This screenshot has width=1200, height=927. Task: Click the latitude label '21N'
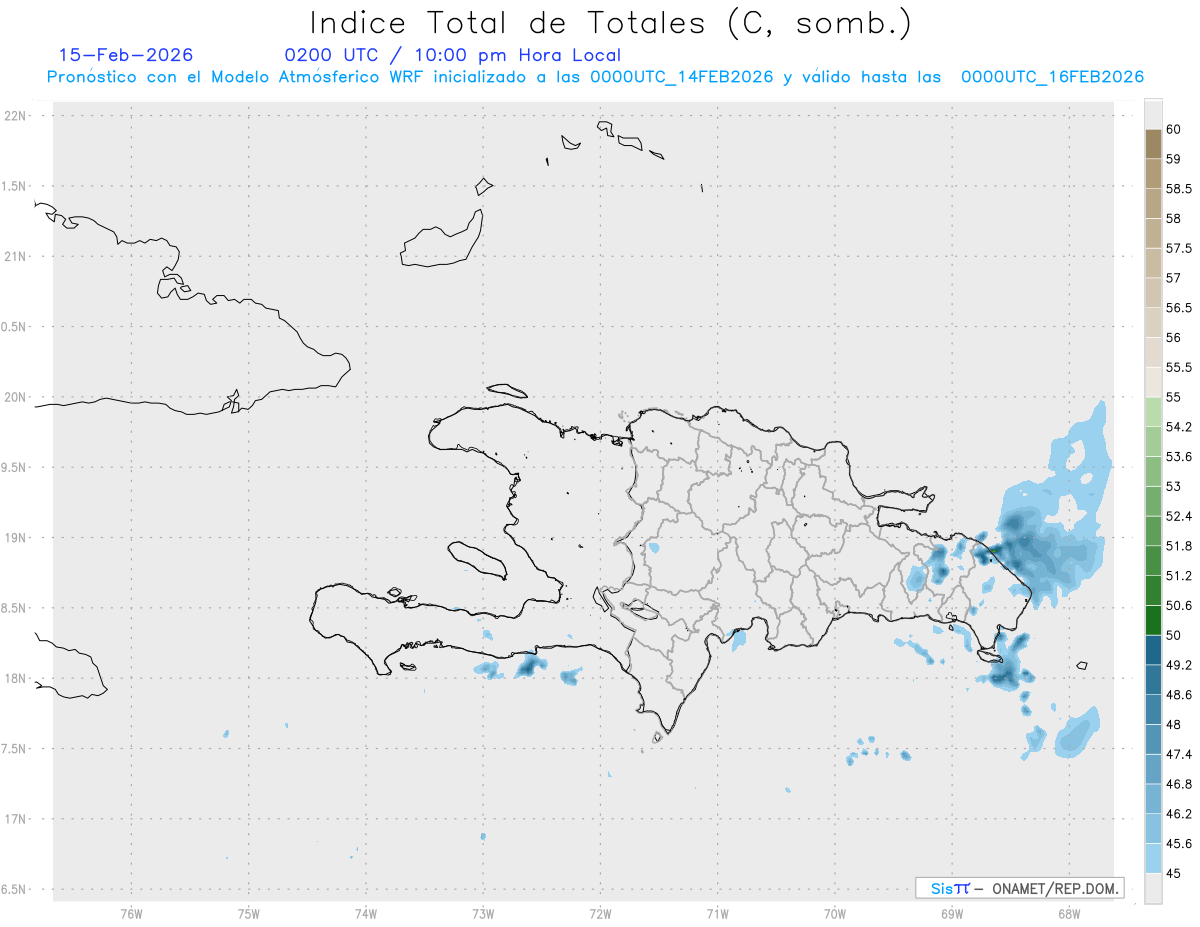pos(16,257)
